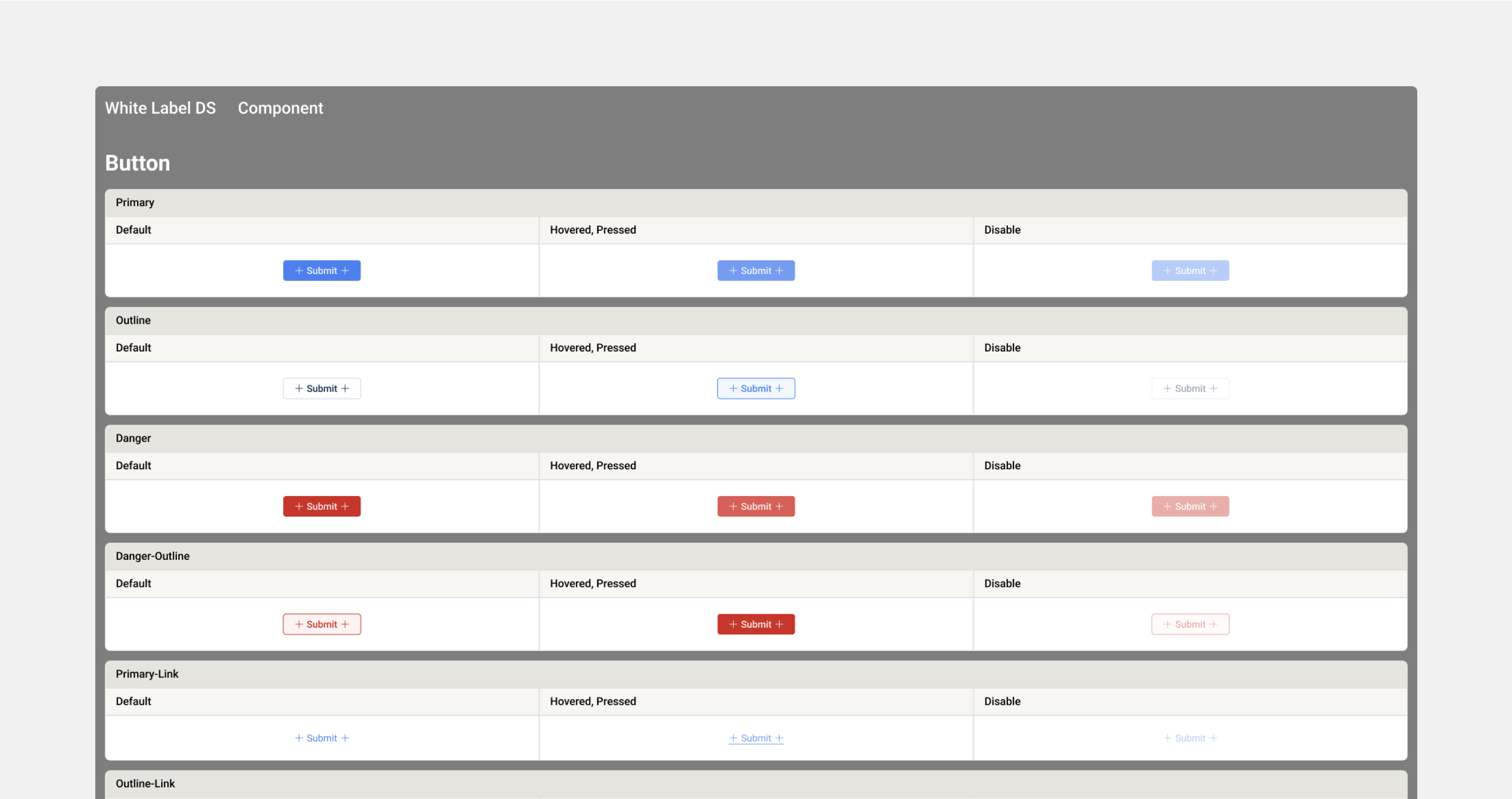This screenshot has height=799, width=1512.
Task: Click the Primary-Link Disable Submit link
Action: tap(1190, 738)
